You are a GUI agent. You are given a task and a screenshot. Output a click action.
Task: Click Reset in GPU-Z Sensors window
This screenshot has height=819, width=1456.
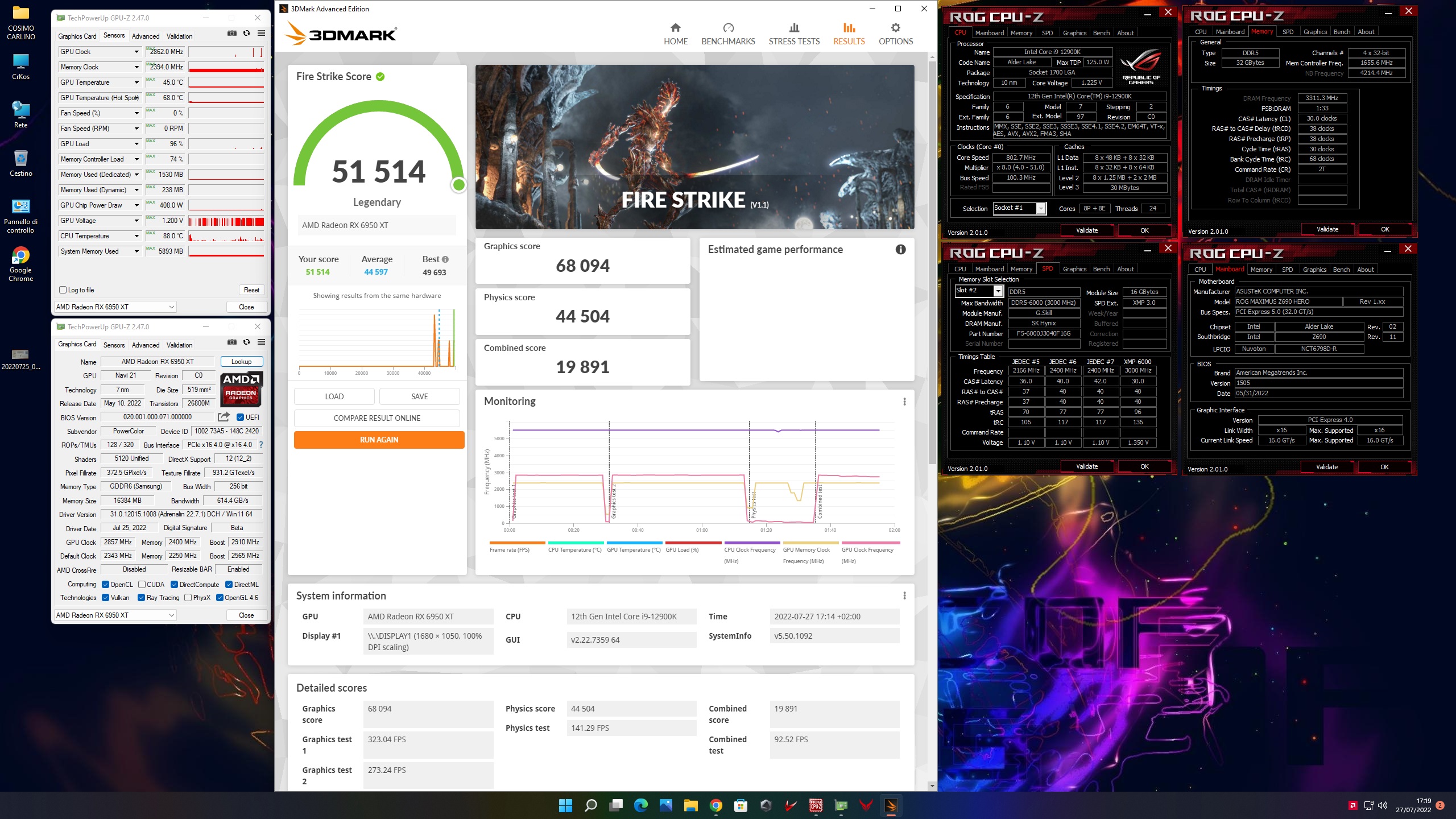pyautogui.click(x=251, y=290)
